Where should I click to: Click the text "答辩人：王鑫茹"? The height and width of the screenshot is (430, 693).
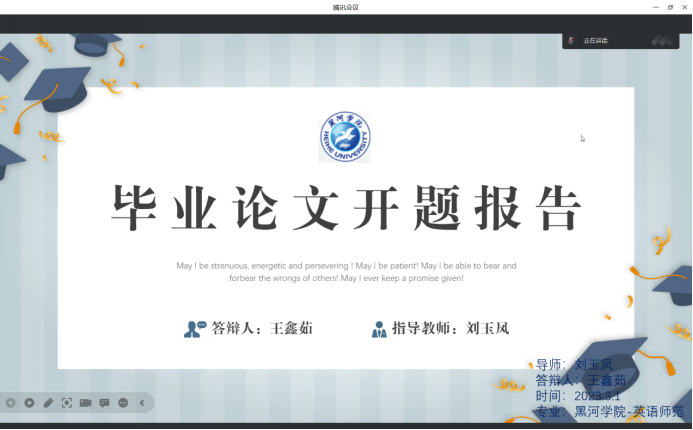(x=262, y=328)
